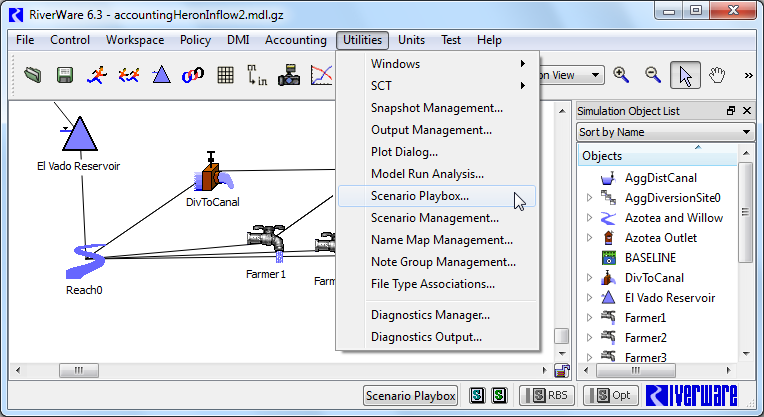Choose Scenario Playbox menu item
This screenshot has width=764, height=417.
point(437,196)
